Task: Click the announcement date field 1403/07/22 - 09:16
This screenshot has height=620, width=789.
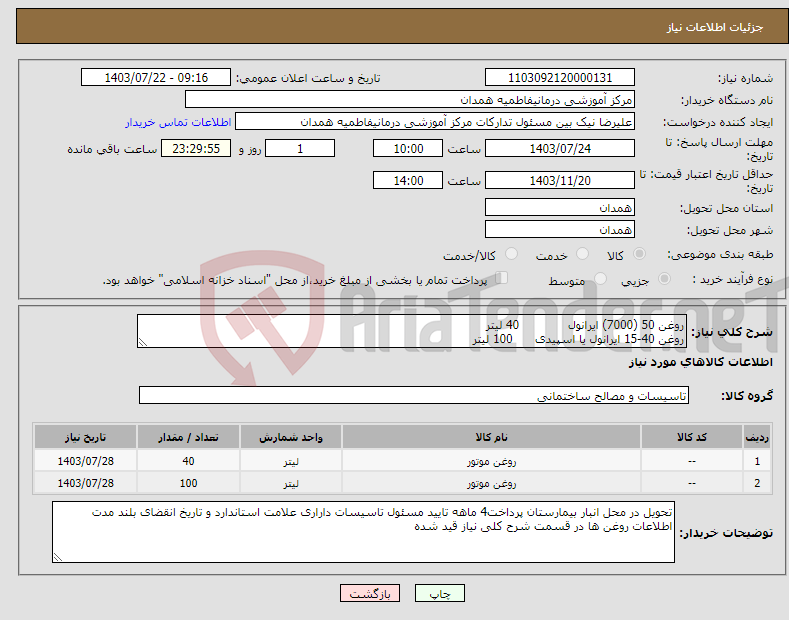Action: 156,78
